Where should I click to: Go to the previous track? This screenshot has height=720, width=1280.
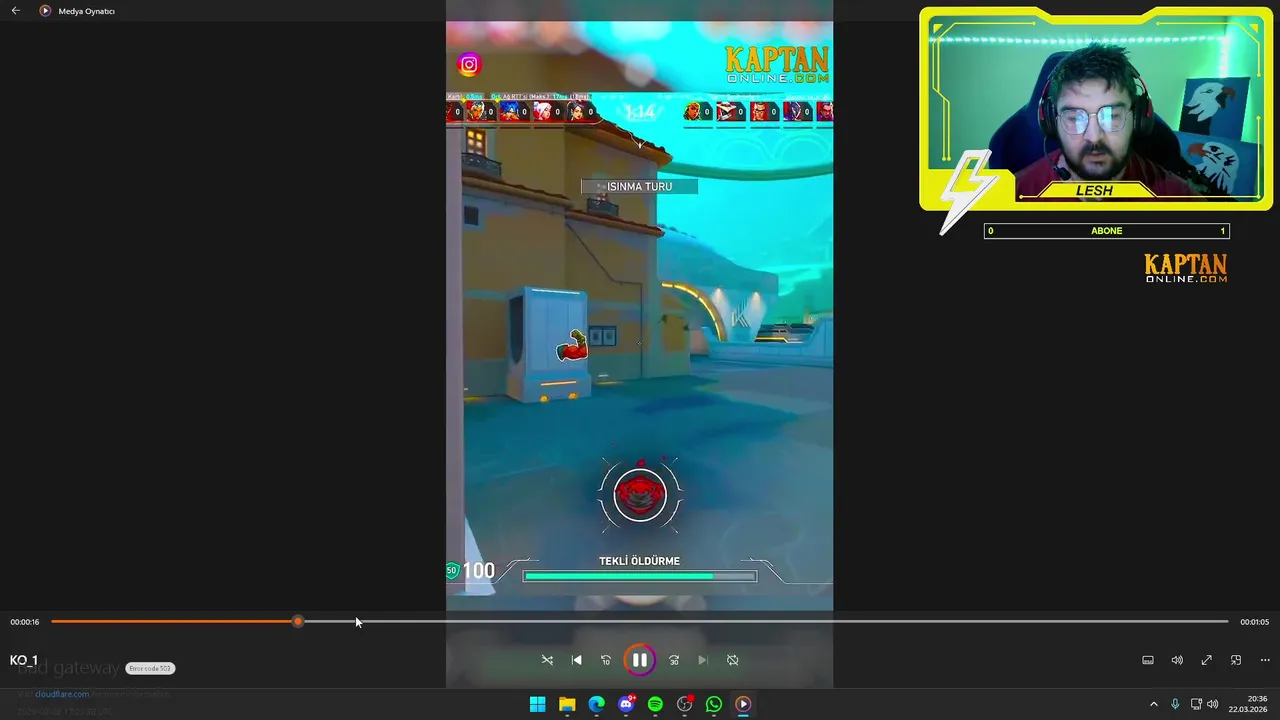pos(576,660)
